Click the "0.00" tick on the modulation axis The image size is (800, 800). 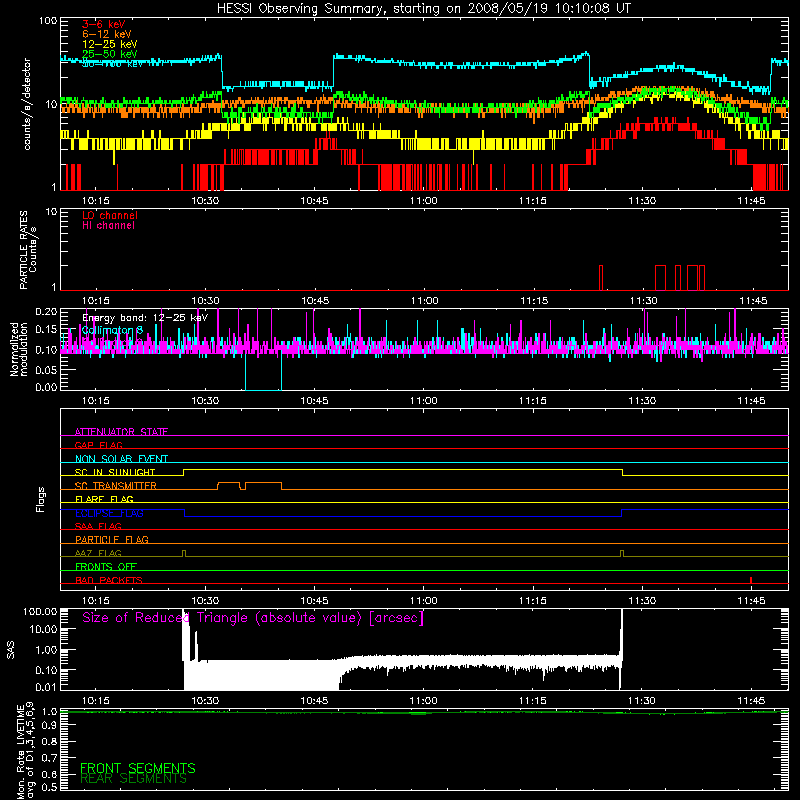pos(46,387)
